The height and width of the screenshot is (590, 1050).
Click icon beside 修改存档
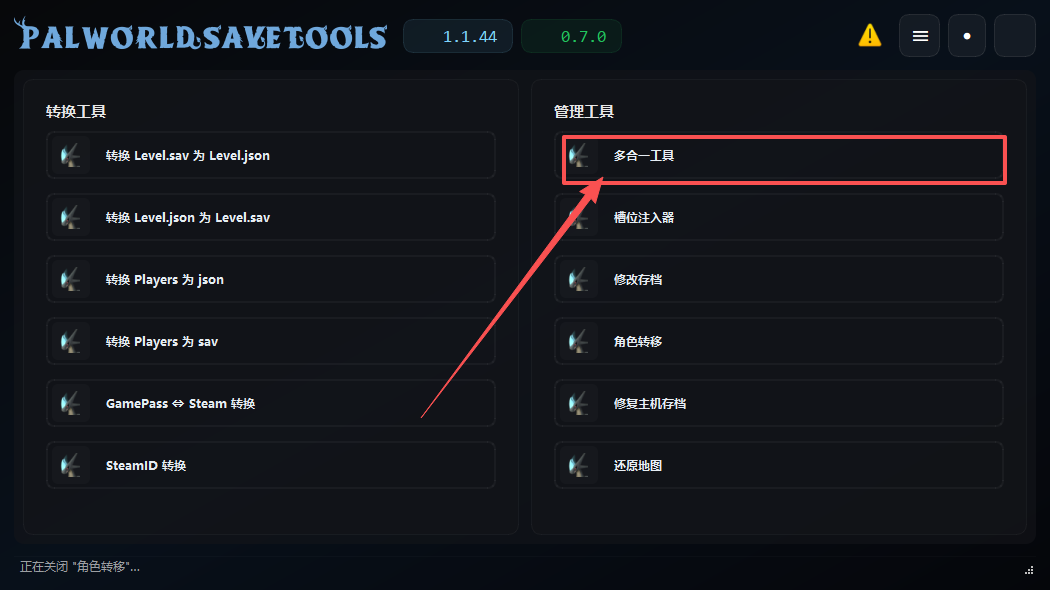[x=579, y=279]
